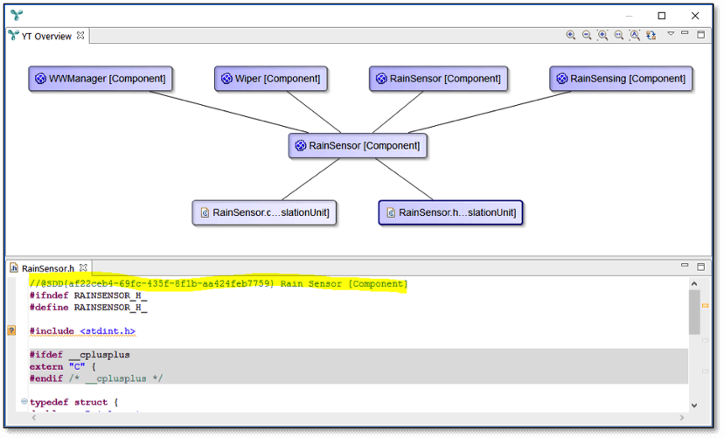This screenshot has width=724, height=438.
Task: Click the zoom out magnifier icon
Action: click(x=586, y=35)
